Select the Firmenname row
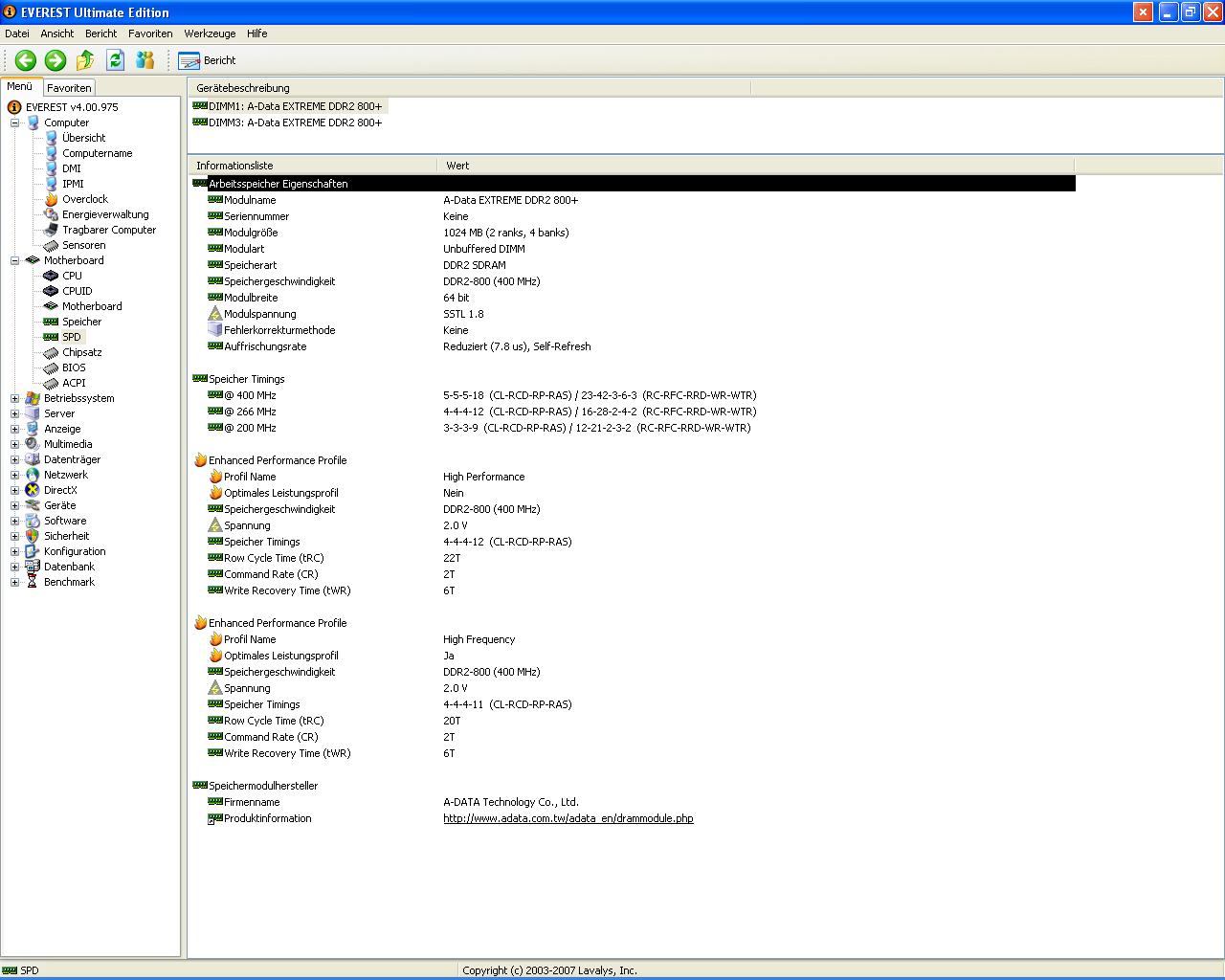1225x980 pixels. [634, 802]
